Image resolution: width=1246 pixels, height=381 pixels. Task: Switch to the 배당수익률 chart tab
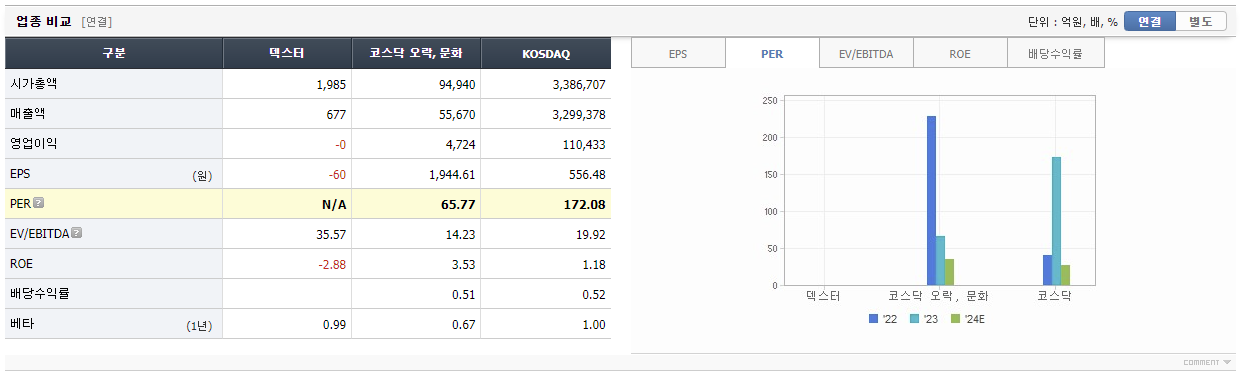(1056, 54)
